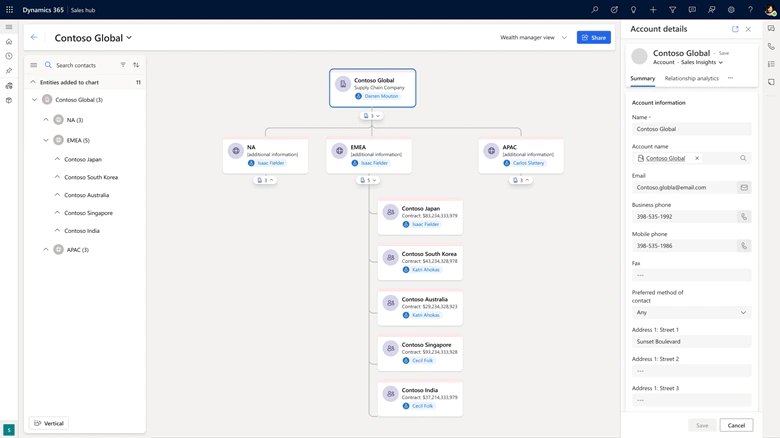The width and height of the screenshot is (780, 438).
Task: Select the Summary tab
Action: (642, 78)
